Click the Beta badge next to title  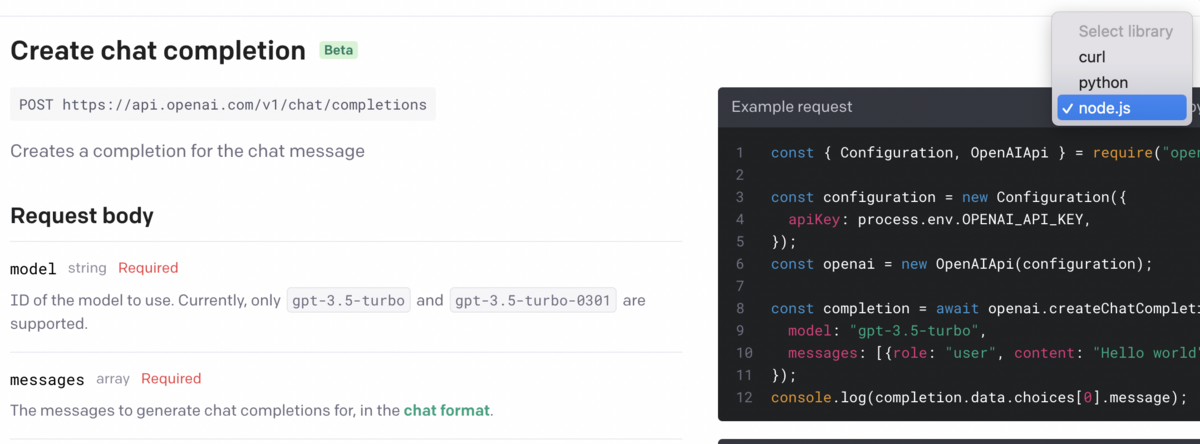[338, 50]
